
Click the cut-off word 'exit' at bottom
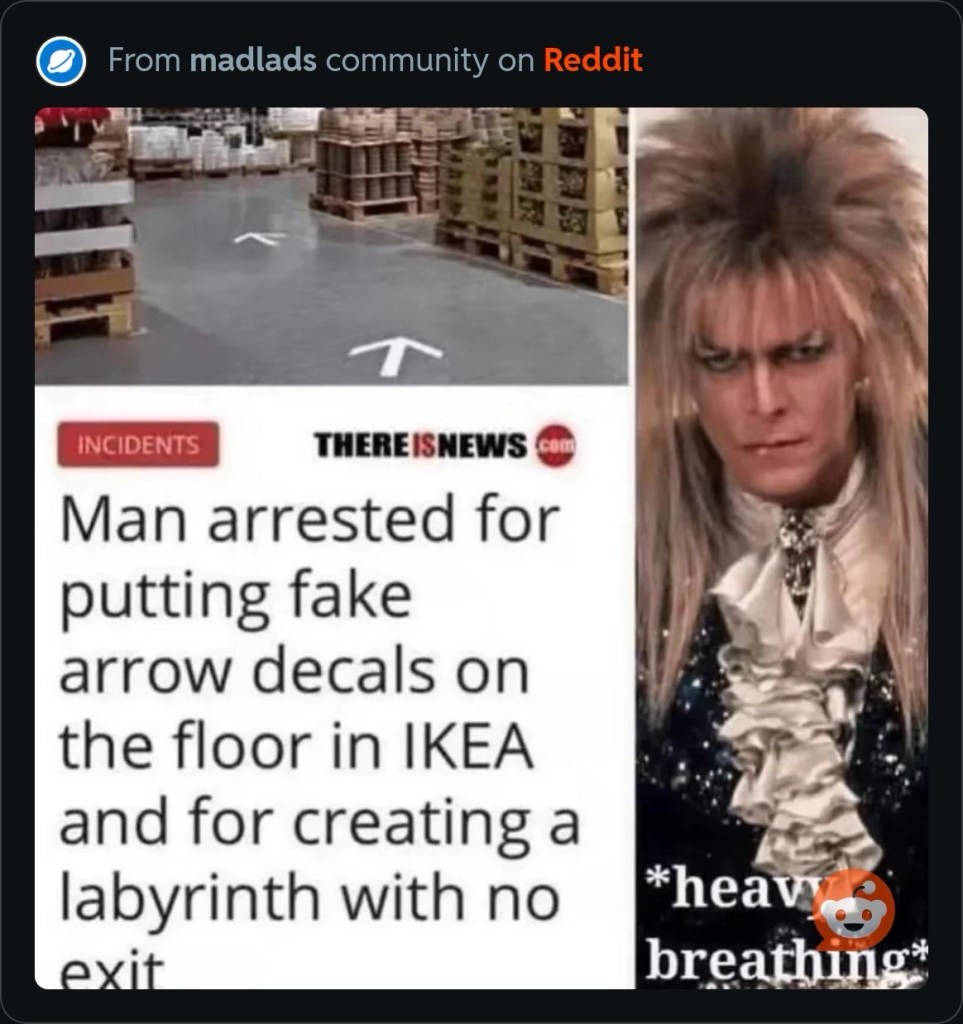point(111,970)
